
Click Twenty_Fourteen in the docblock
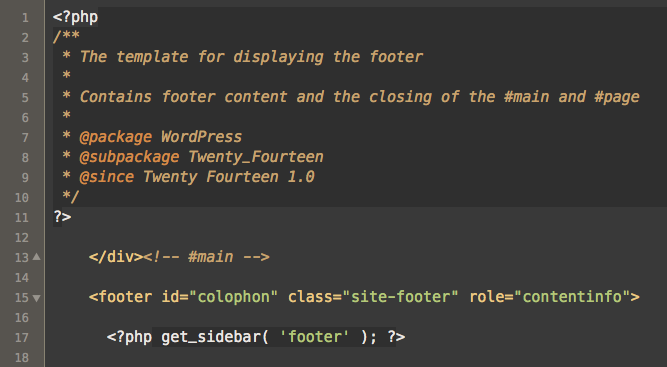(256, 157)
